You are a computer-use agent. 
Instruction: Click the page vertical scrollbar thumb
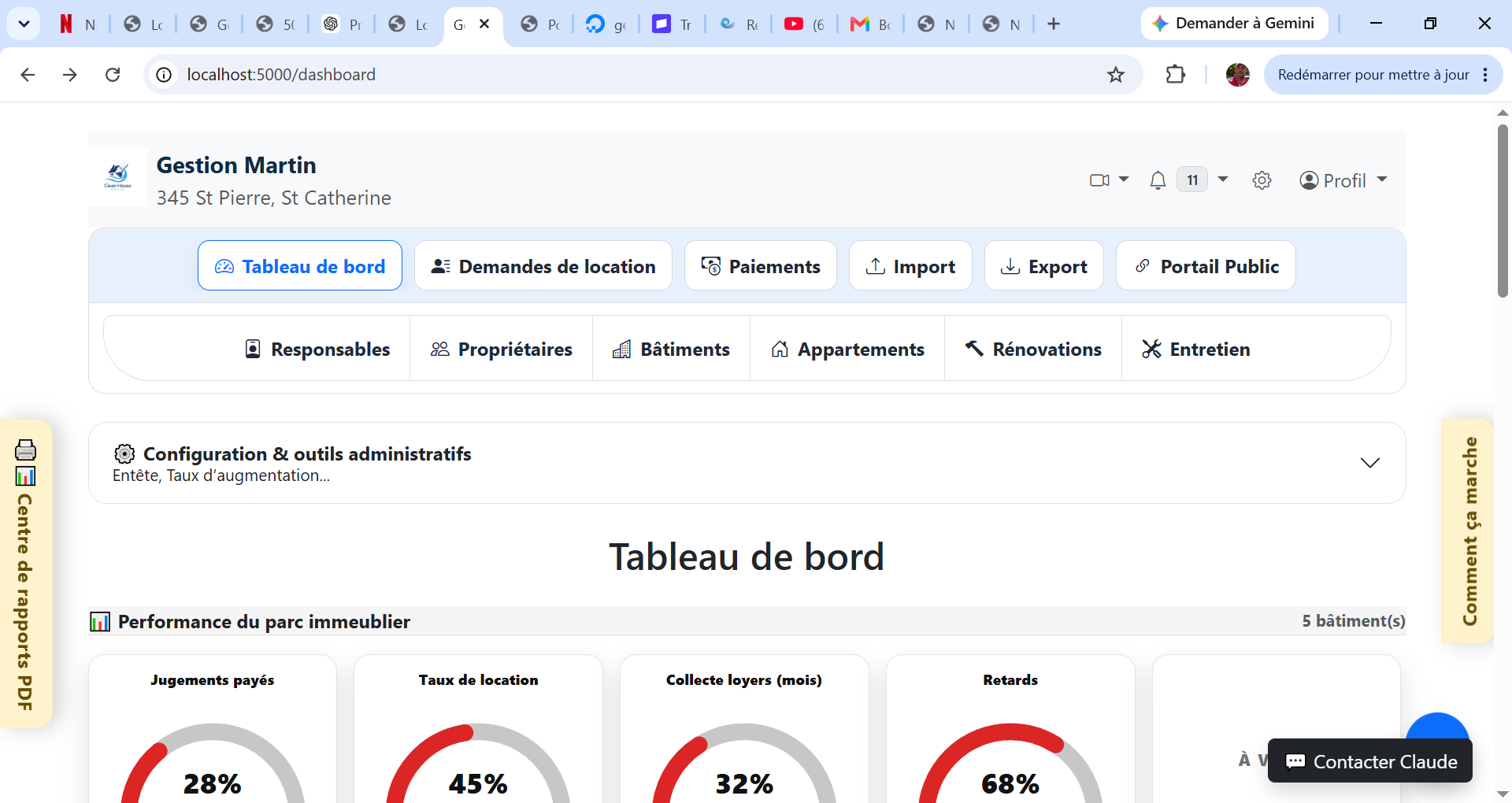(x=1503, y=210)
